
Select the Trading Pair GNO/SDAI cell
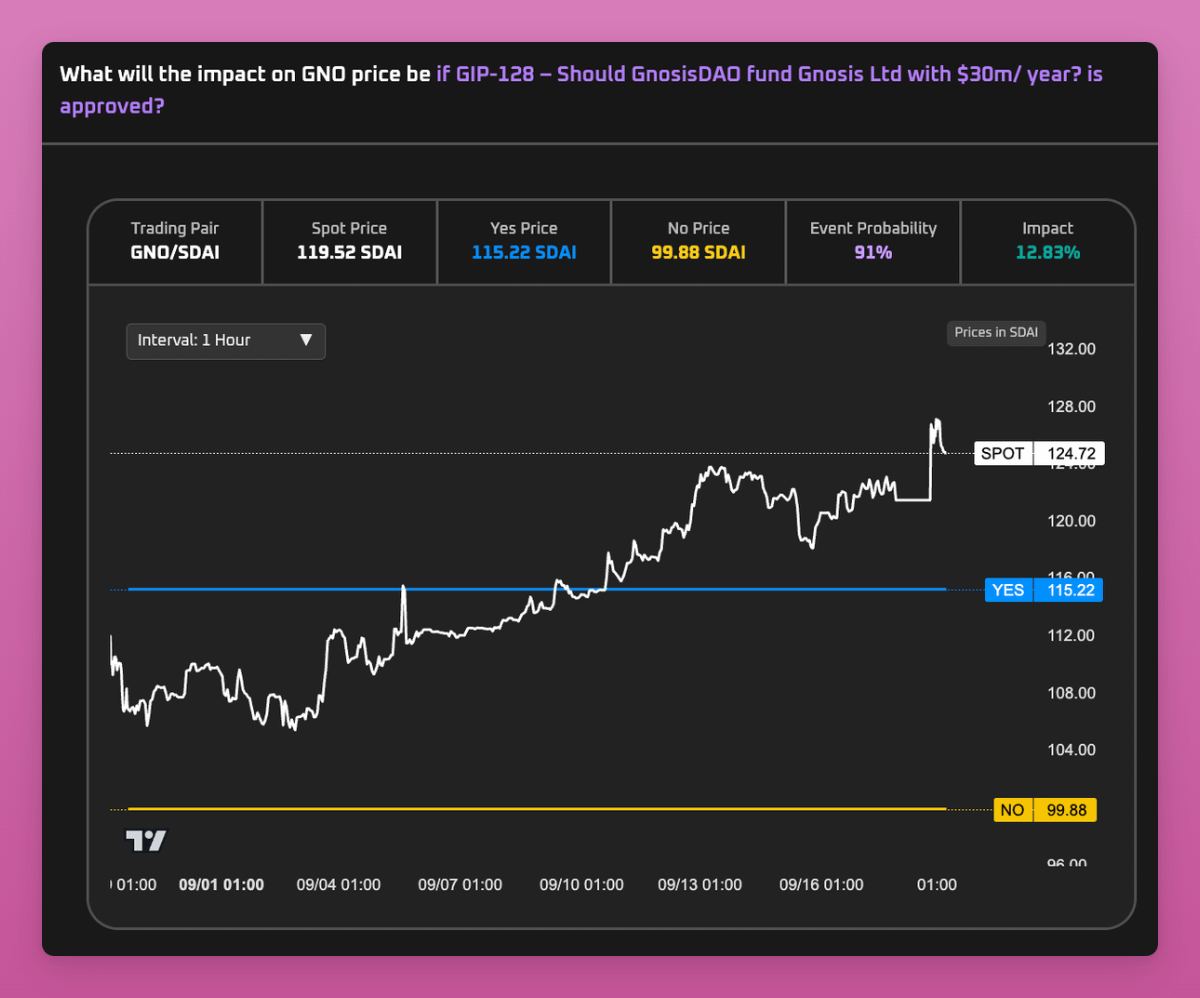click(x=175, y=241)
